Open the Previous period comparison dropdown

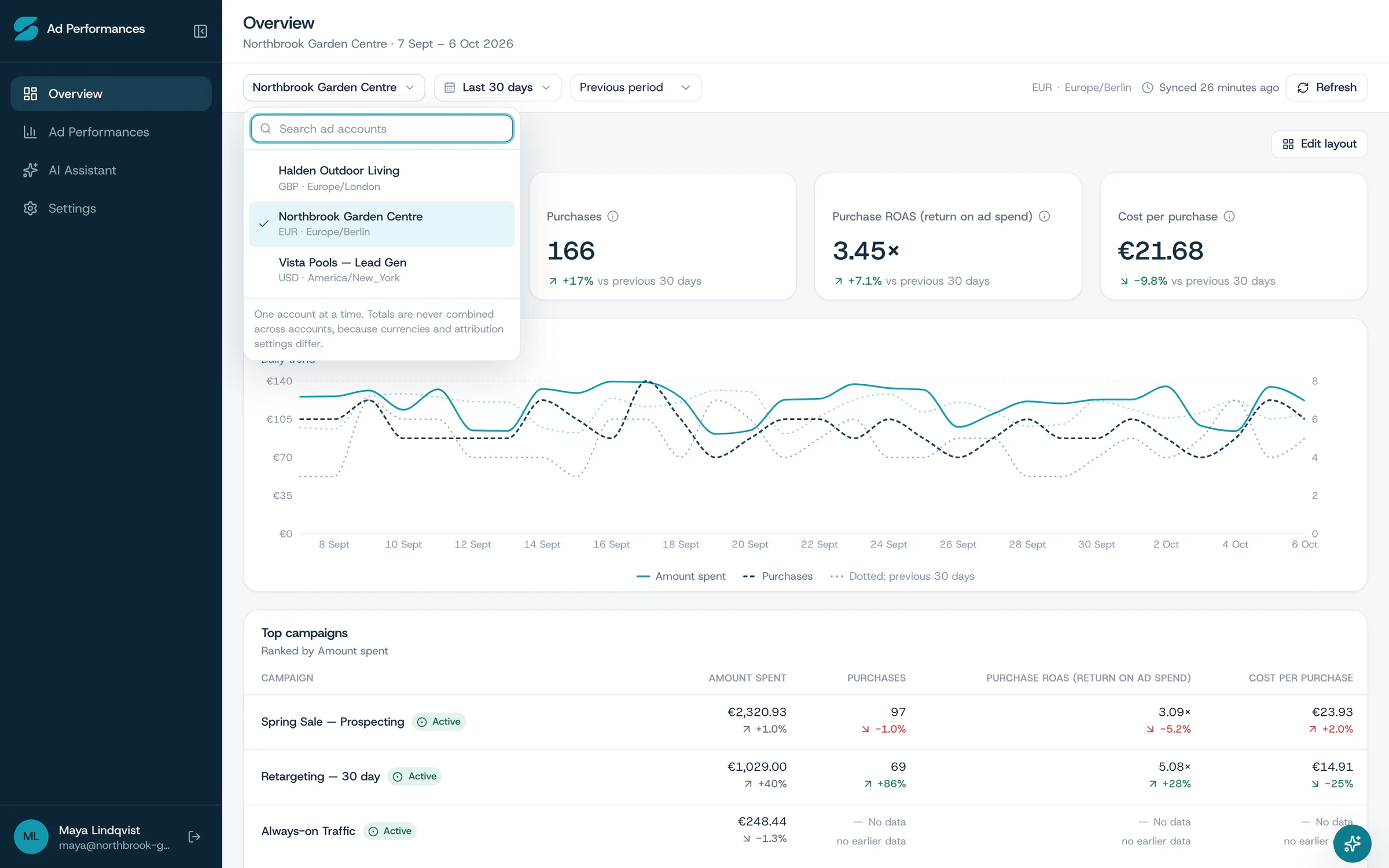(636, 87)
